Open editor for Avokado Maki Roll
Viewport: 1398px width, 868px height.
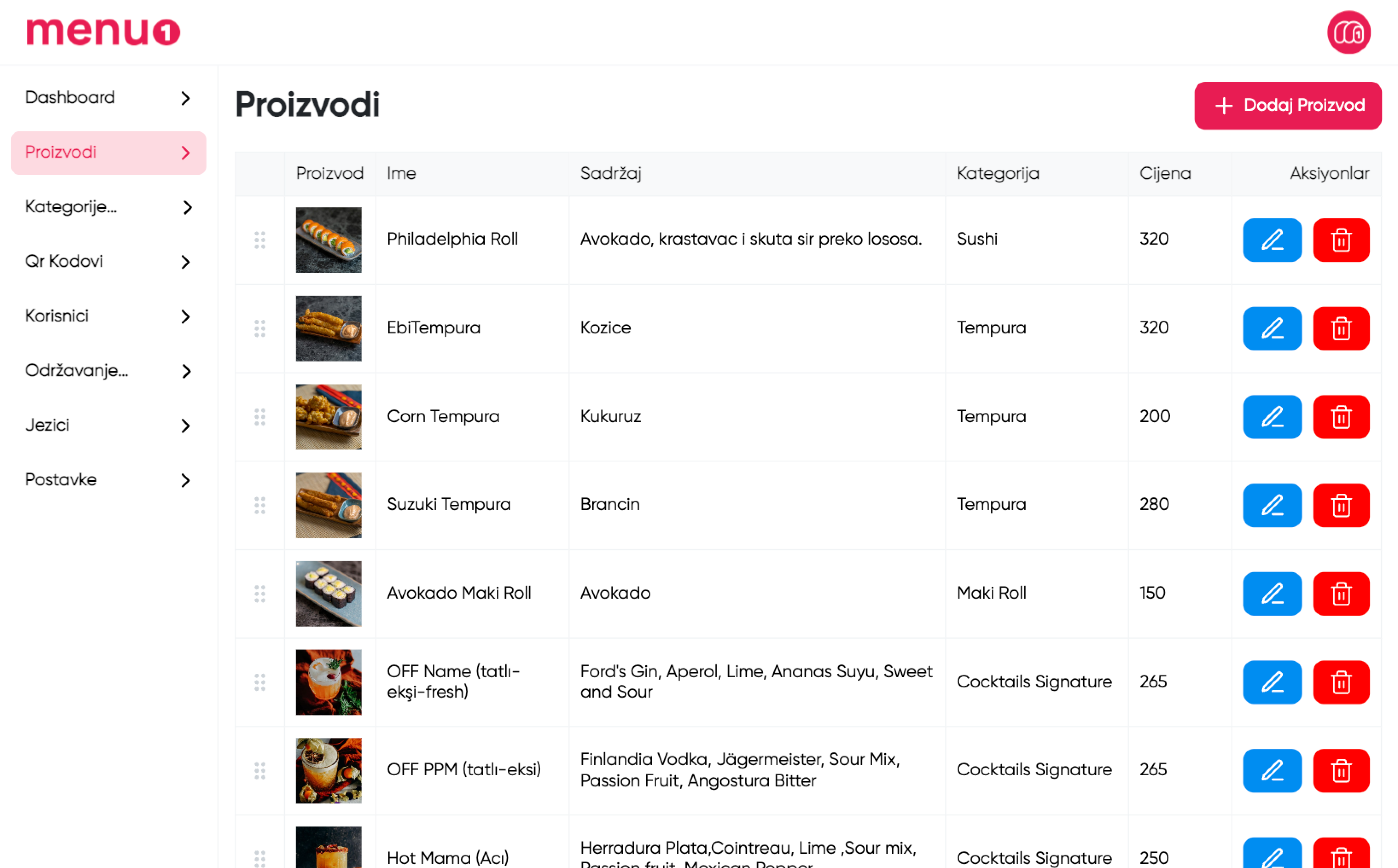(x=1272, y=594)
